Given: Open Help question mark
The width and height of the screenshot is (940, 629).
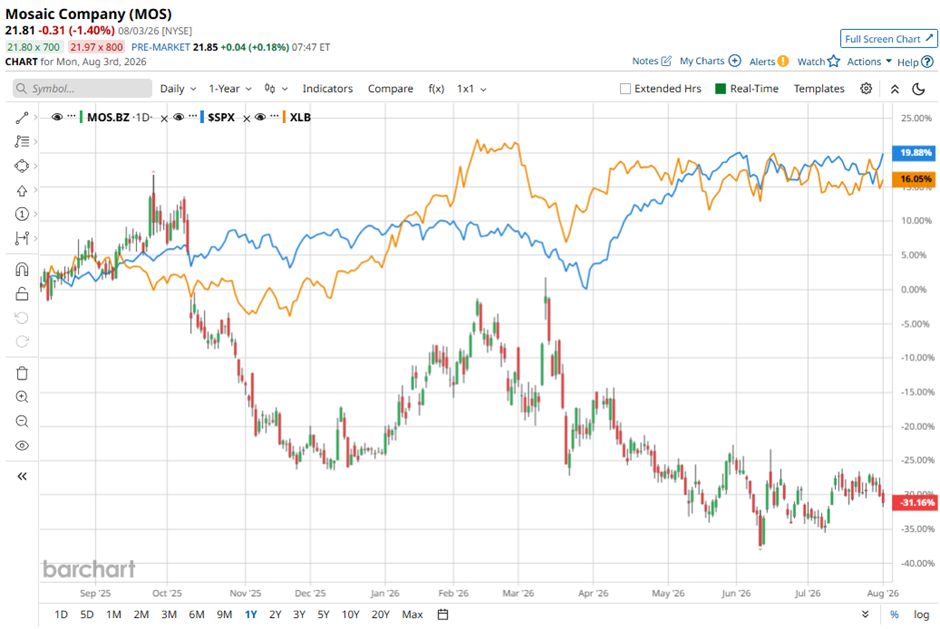Looking at the screenshot, I should coord(927,62).
